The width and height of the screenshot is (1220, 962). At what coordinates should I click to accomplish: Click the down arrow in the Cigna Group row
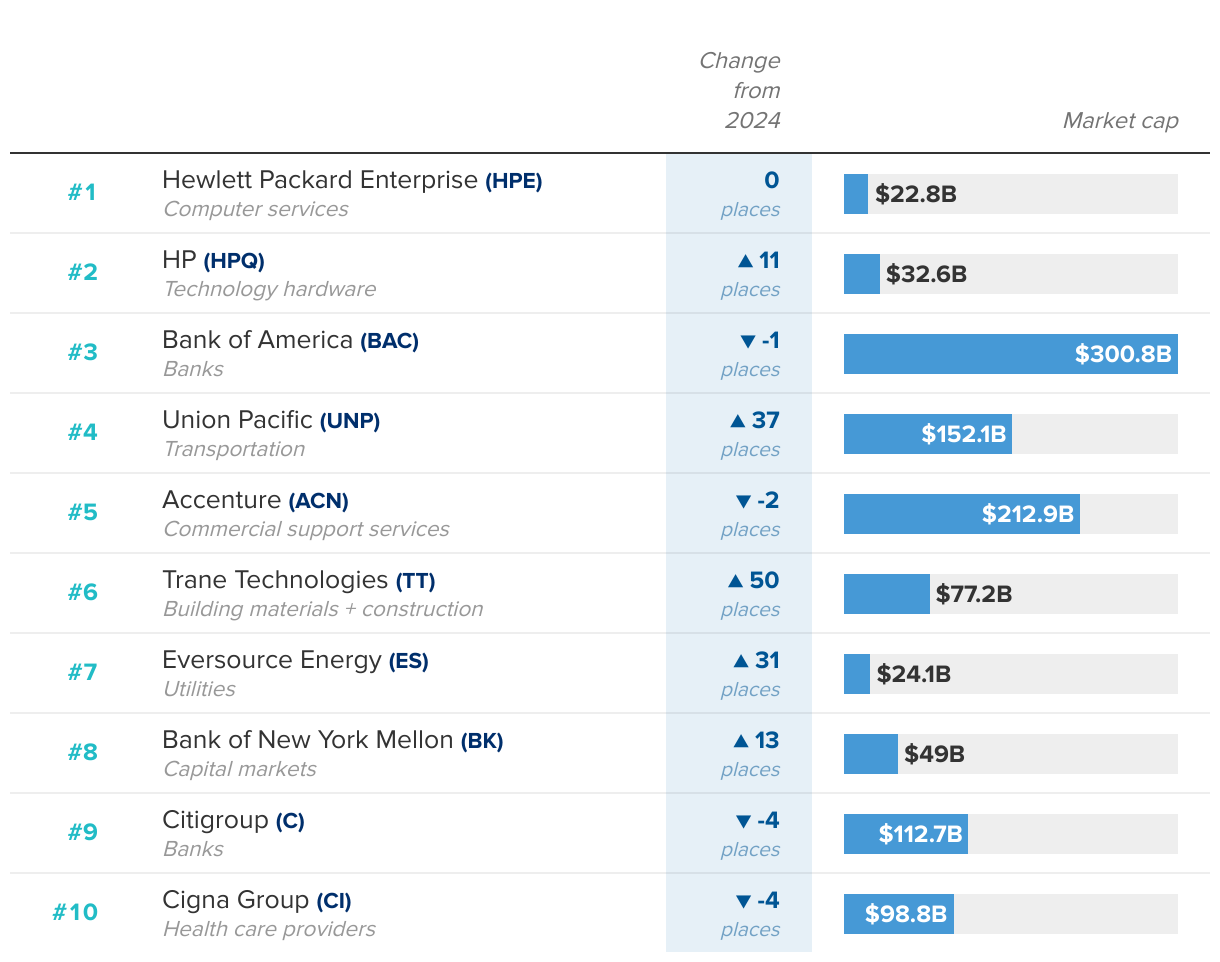click(x=743, y=902)
